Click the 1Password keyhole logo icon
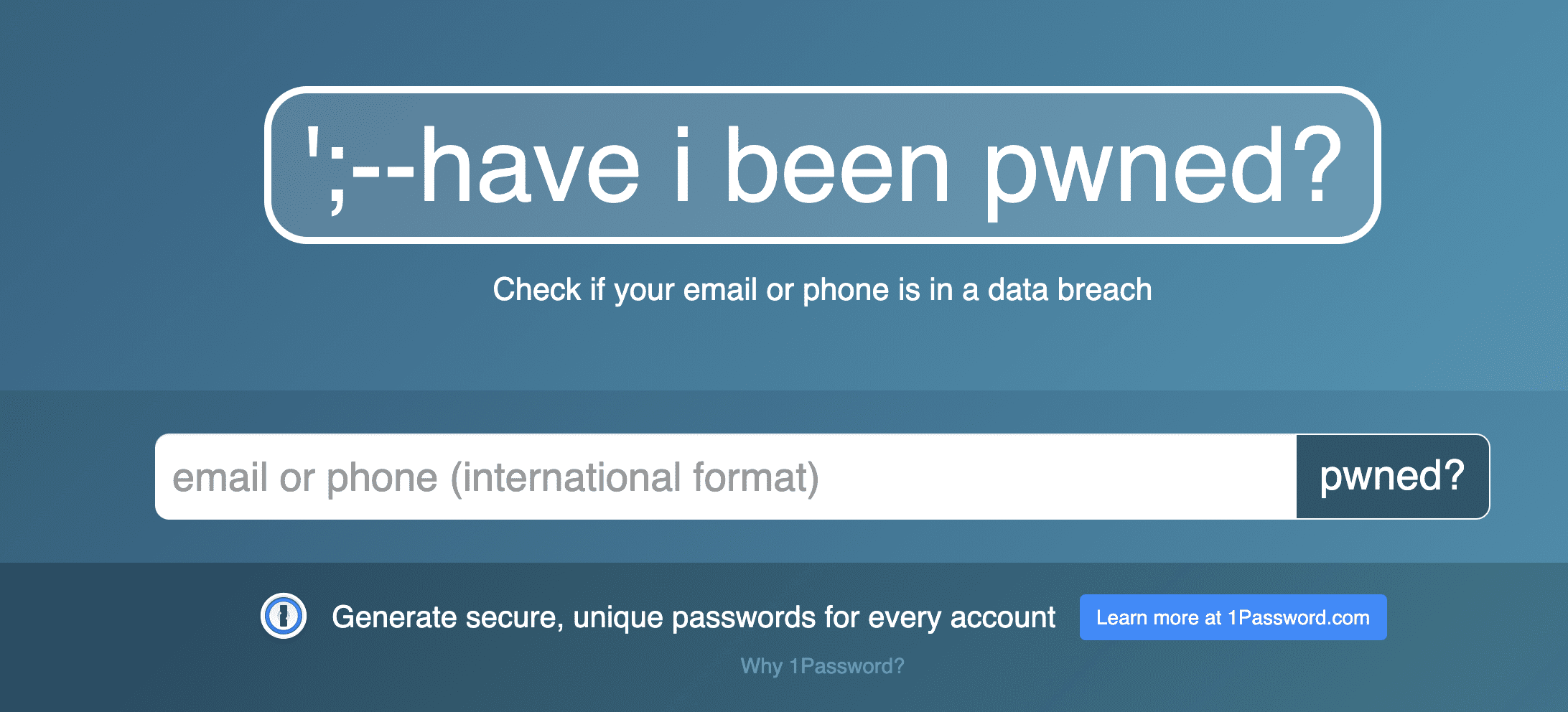The image size is (1568, 712). click(284, 617)
